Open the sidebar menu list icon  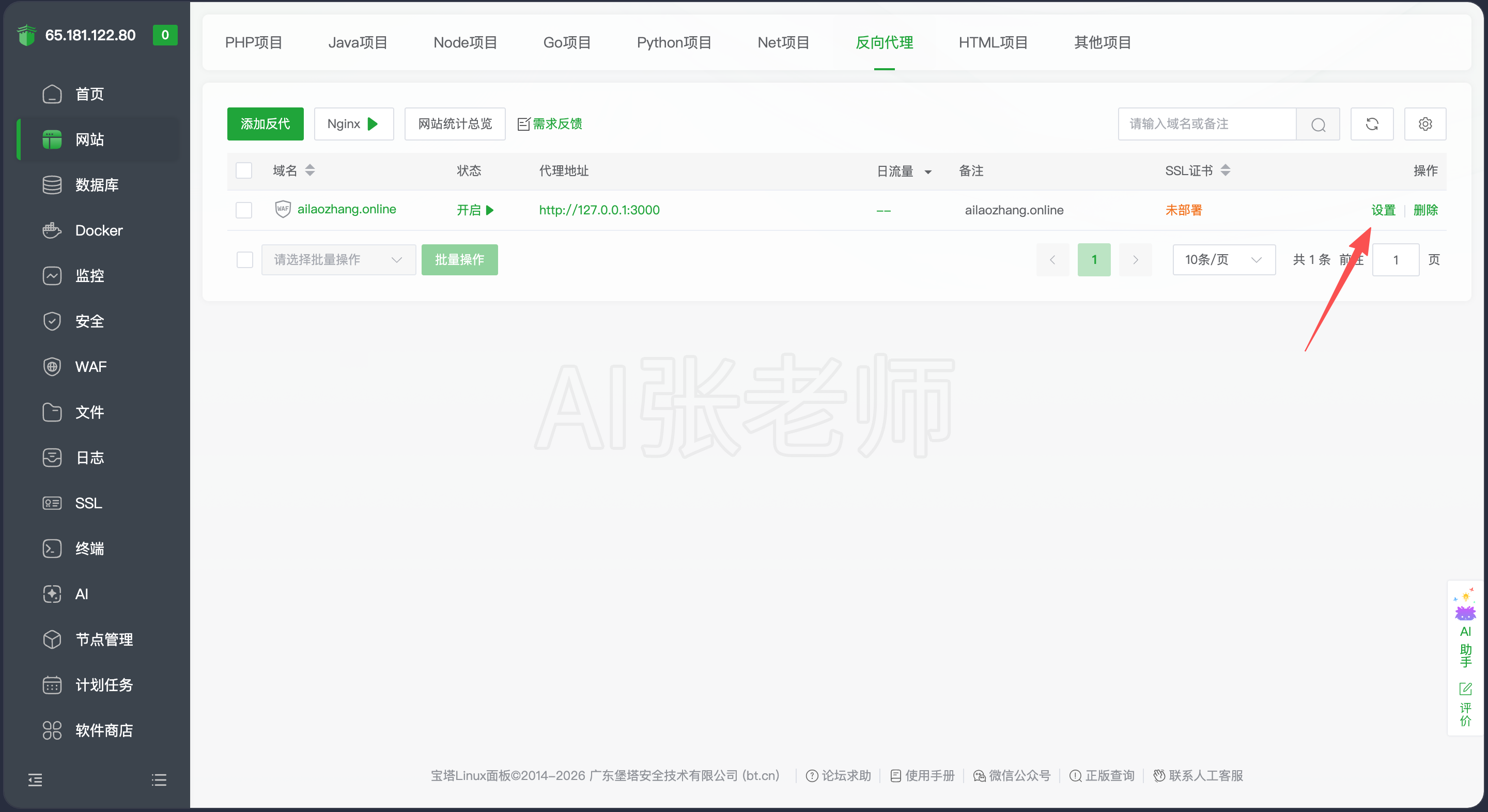coord(159,780)
